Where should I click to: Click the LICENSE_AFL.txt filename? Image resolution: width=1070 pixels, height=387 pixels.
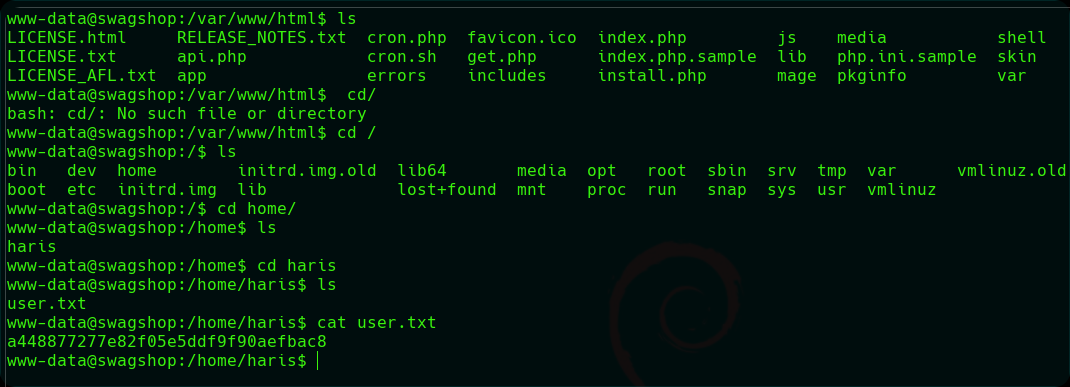81,76
